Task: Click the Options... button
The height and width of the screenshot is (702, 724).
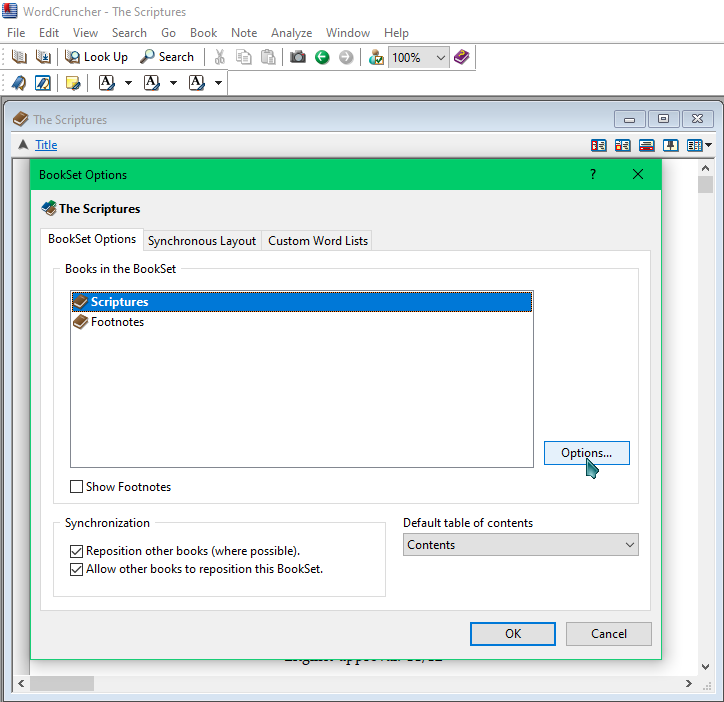Action: click(x=586, y=453)
